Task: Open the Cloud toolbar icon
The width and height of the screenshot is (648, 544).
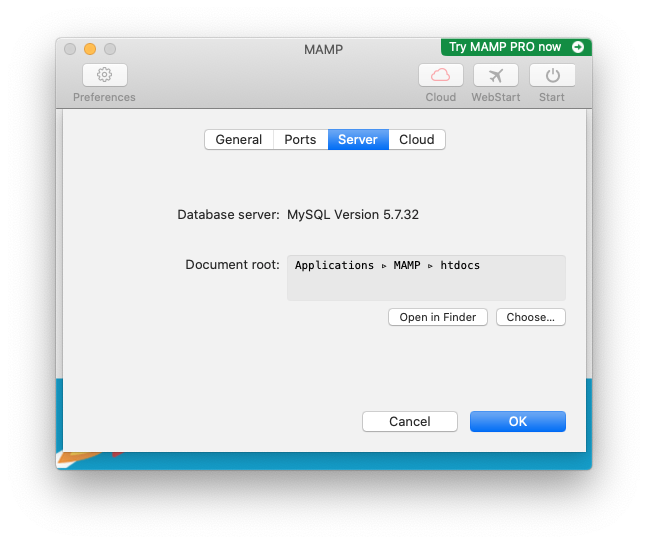Action: coord(440,75)
